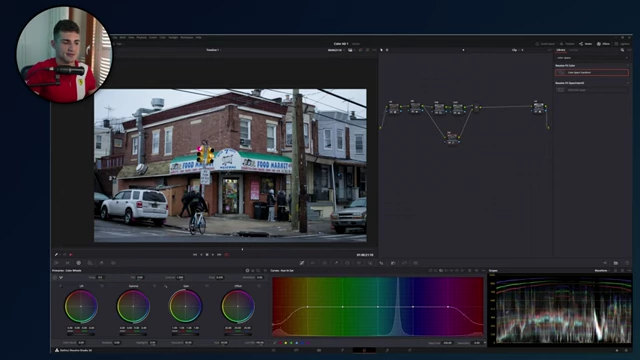Open the Workspace menu

point(187,38)
